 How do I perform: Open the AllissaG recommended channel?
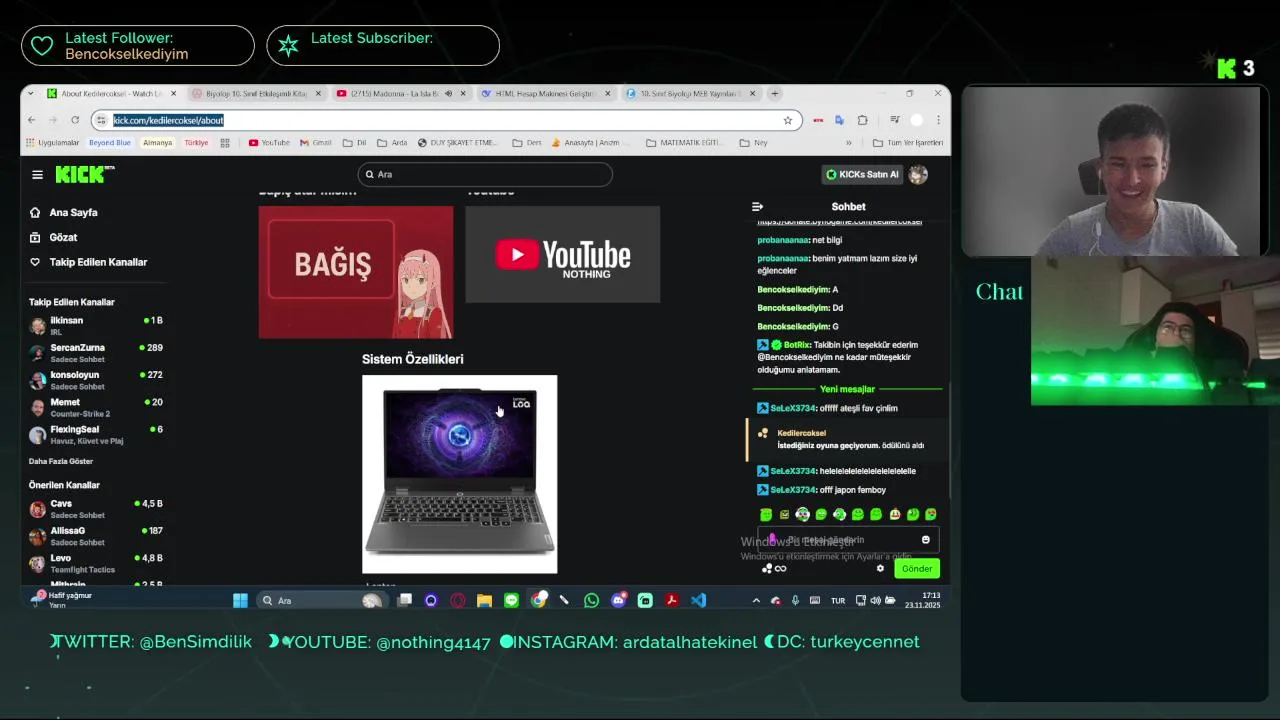pyautogui.click(x=96, y=535)
